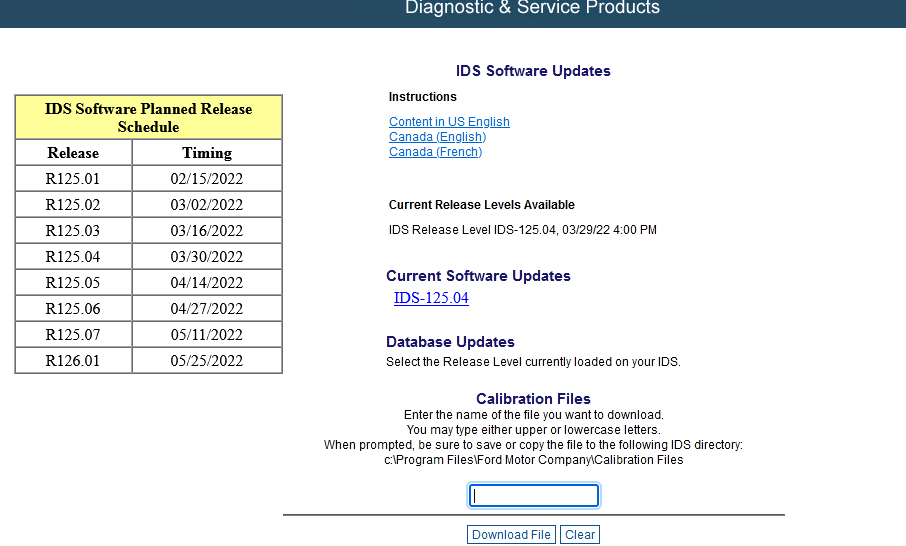The image size is (906, 546).
Task: Select the R125.07 release cell
Action: coord(73,335)
